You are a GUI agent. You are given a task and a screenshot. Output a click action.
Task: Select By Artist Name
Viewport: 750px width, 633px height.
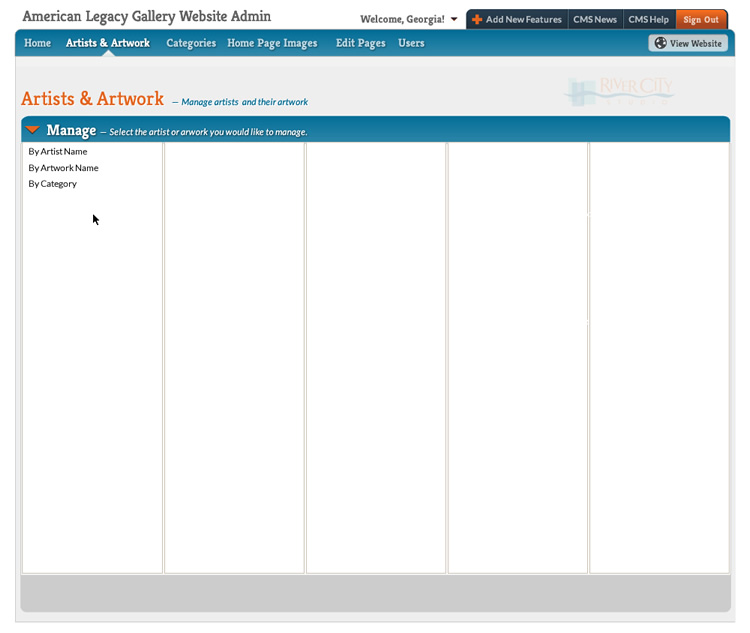[58, 152]
